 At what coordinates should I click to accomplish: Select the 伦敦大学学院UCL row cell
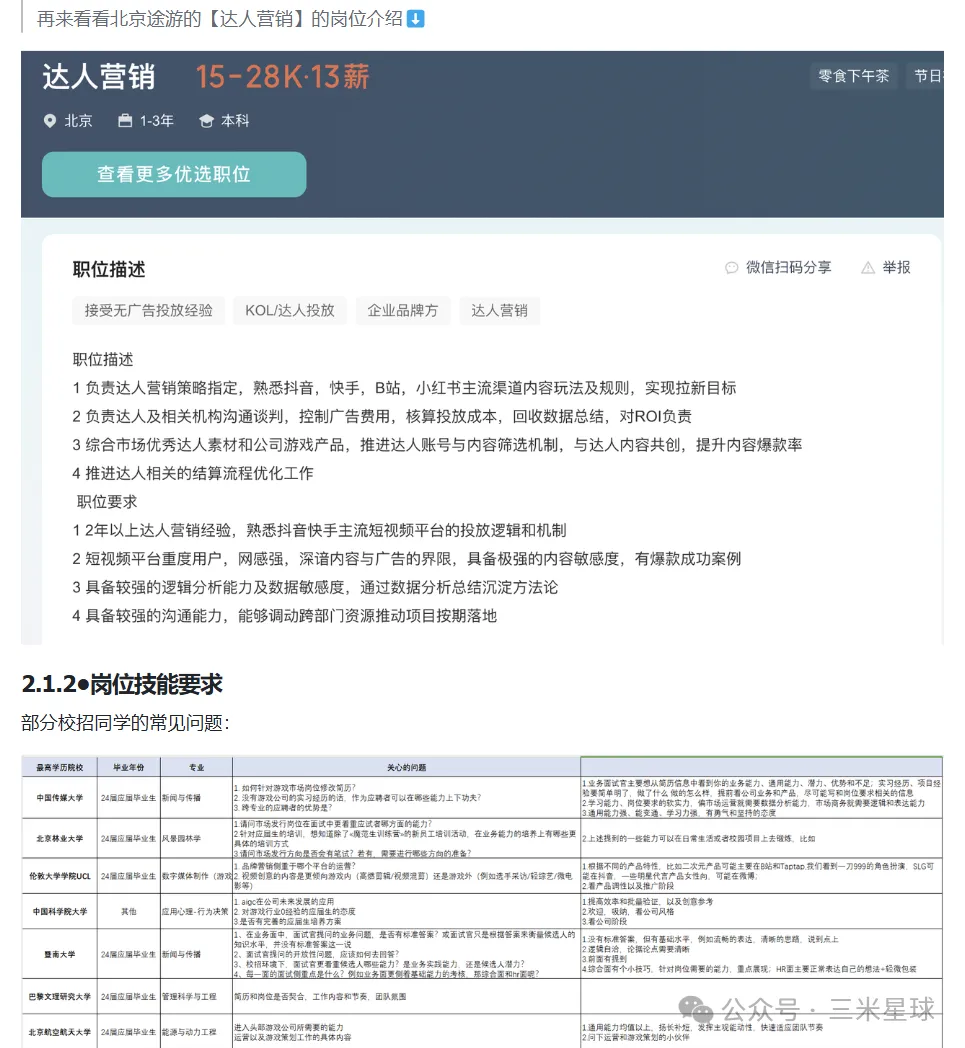[60, 873]
